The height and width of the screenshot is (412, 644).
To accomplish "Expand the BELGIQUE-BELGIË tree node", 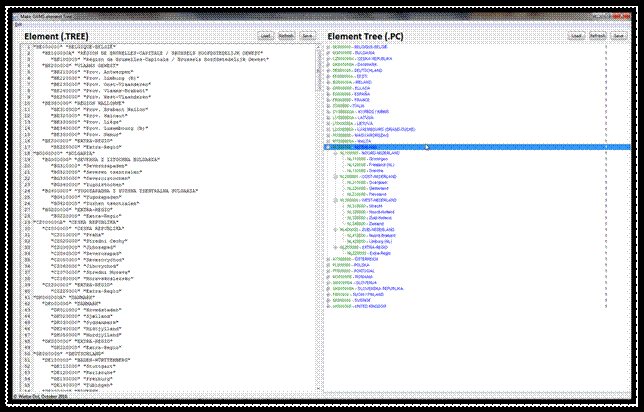I will [x=328, y=47].
